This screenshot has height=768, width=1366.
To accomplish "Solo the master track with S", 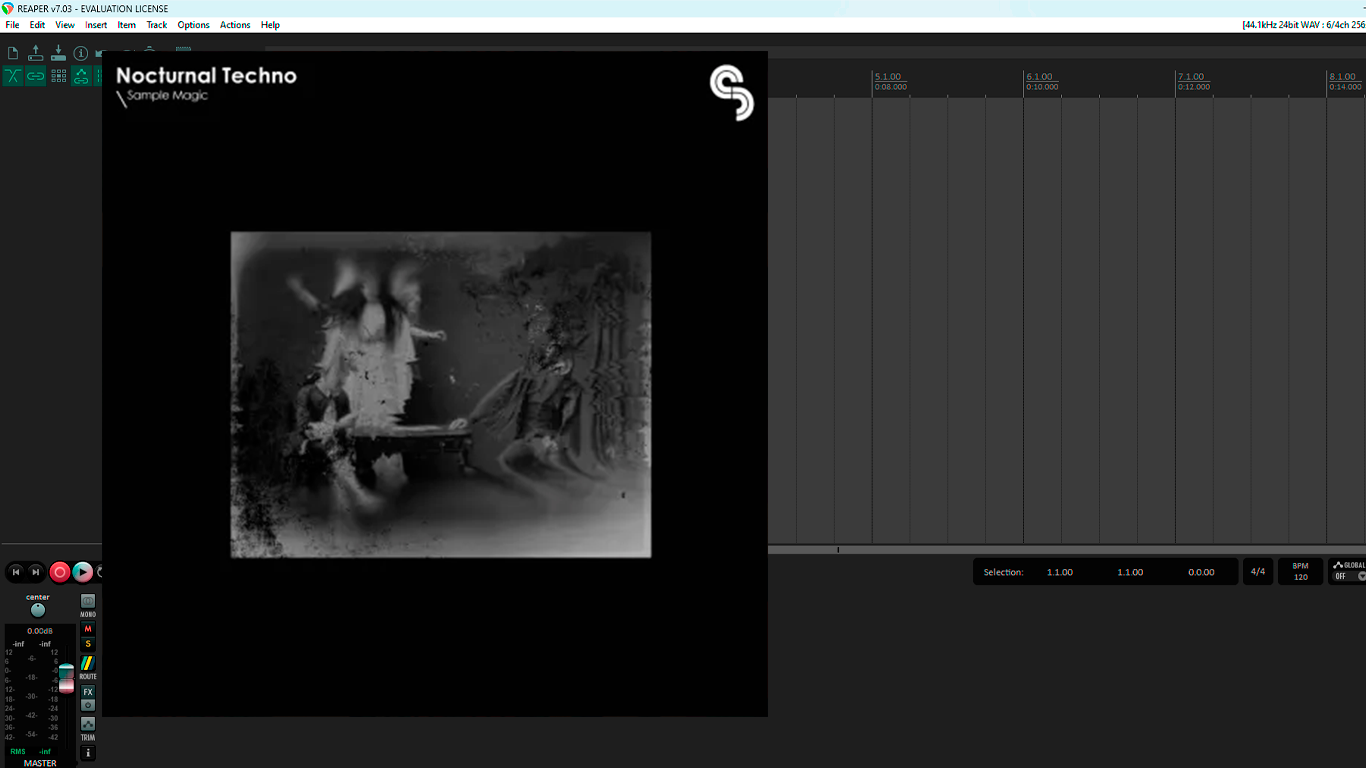I will pos(88,644).
